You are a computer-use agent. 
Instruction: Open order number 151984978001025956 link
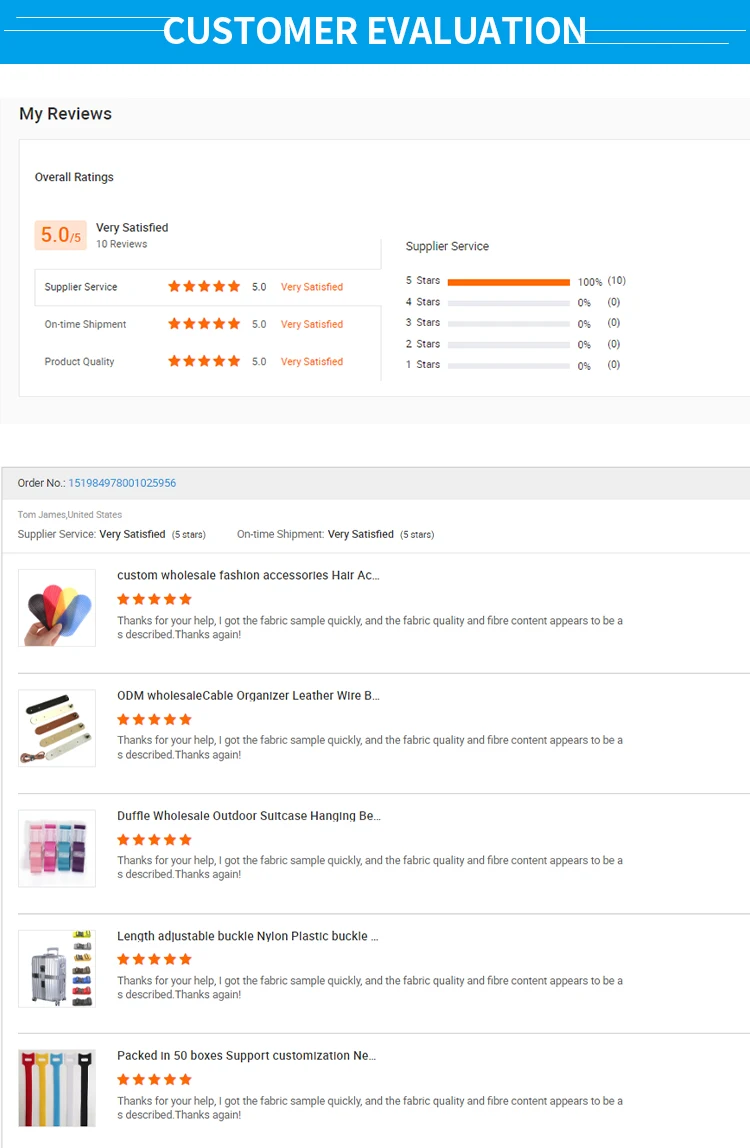point(122,483)
